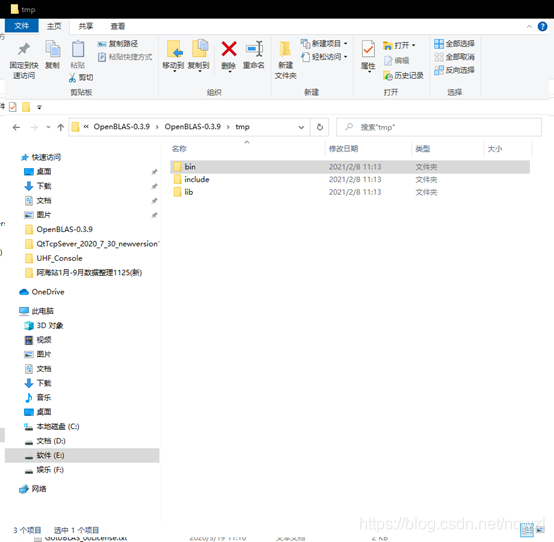Click the blue Help question icon
Screen dimensions: 554x542
[x=542, y=26]
